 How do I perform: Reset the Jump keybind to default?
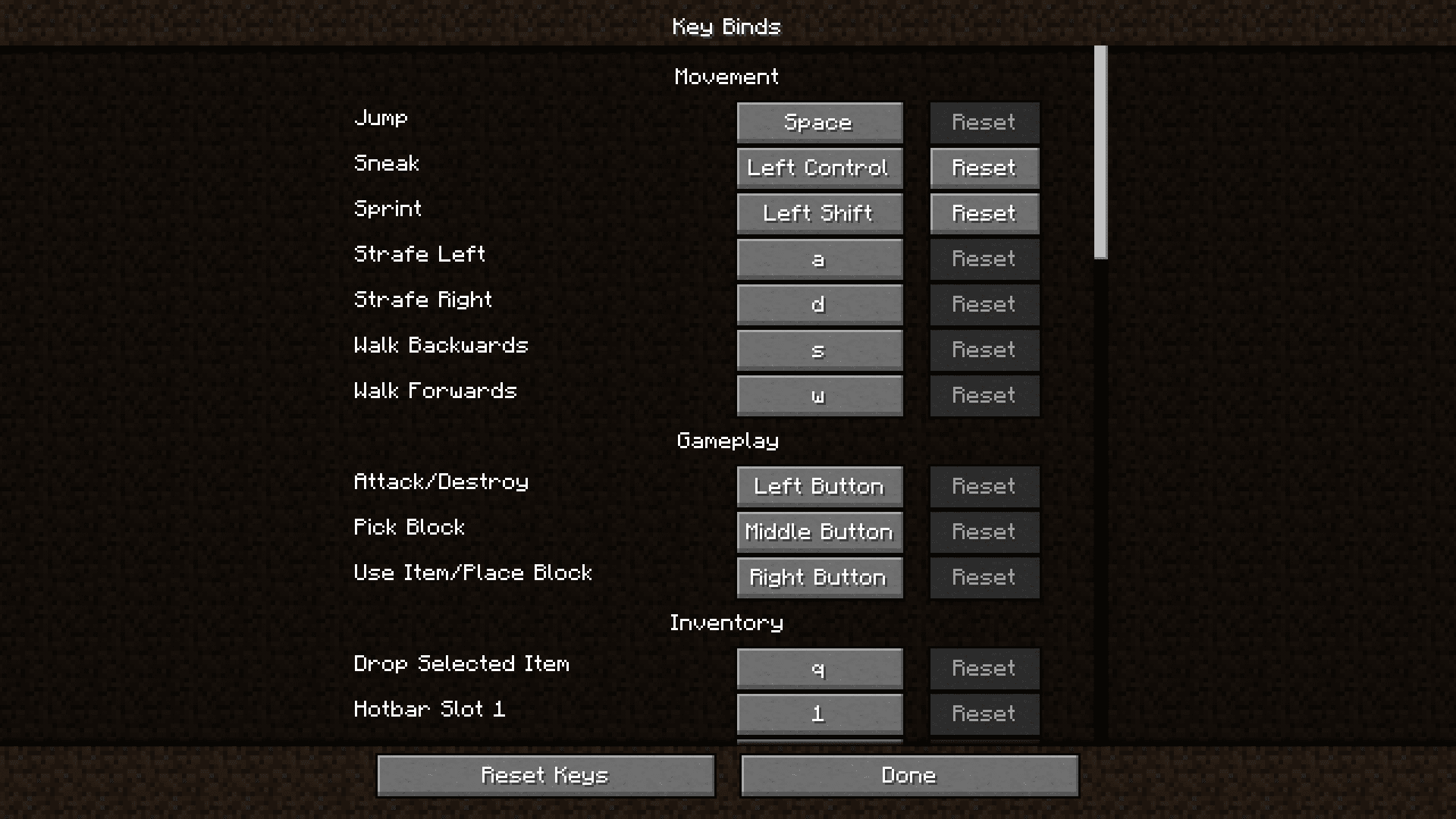pos(983,122)
